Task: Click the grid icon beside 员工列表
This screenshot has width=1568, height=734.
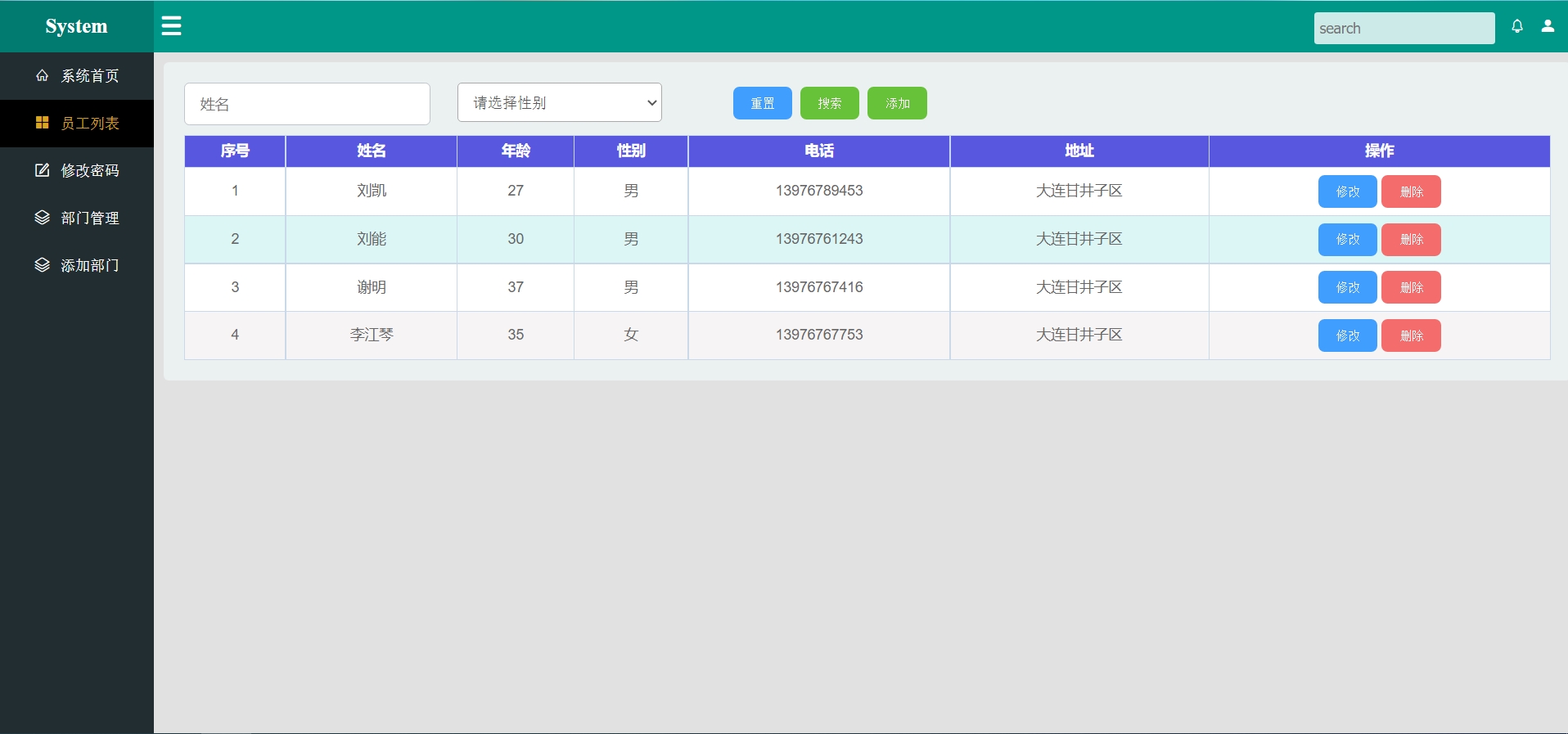Action: pos(42,123)
